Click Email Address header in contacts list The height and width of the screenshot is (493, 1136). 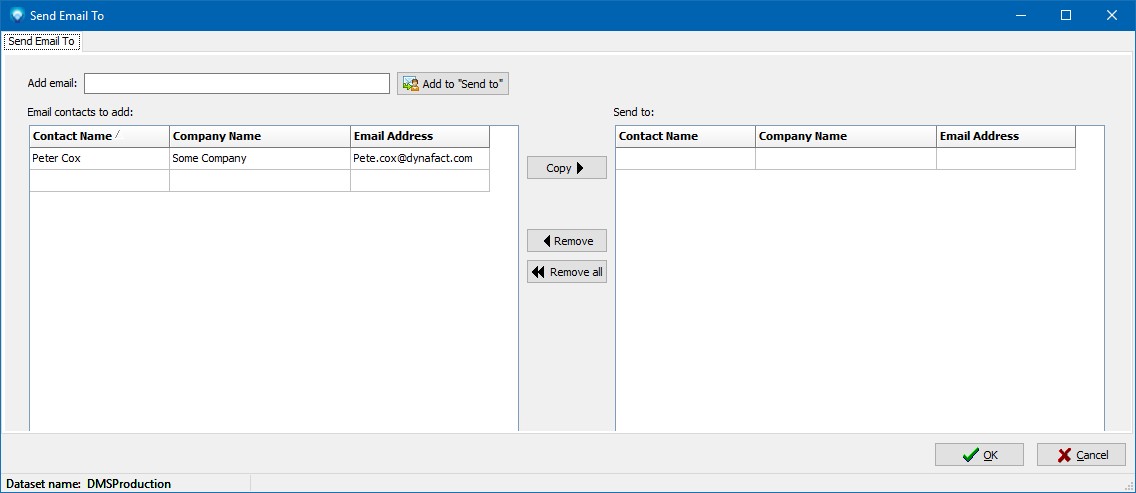419,136
